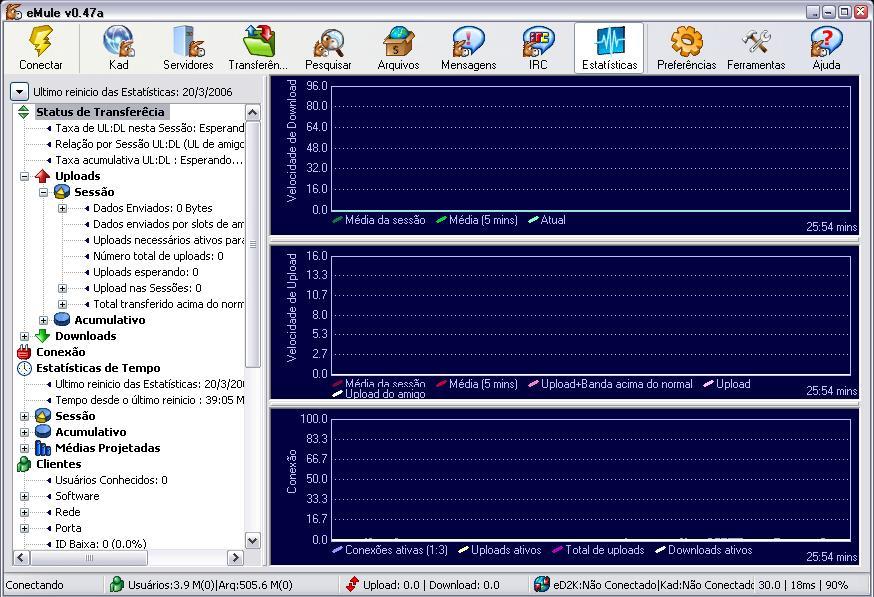Click Downloads ativos legend entry

point(703,550)
